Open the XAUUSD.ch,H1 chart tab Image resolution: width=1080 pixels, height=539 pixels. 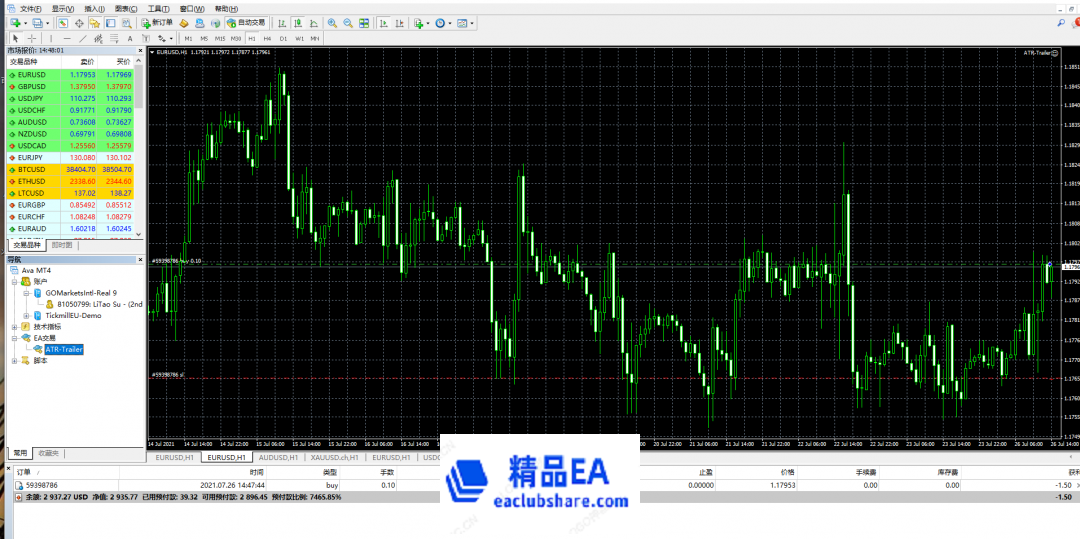point(334,457)
